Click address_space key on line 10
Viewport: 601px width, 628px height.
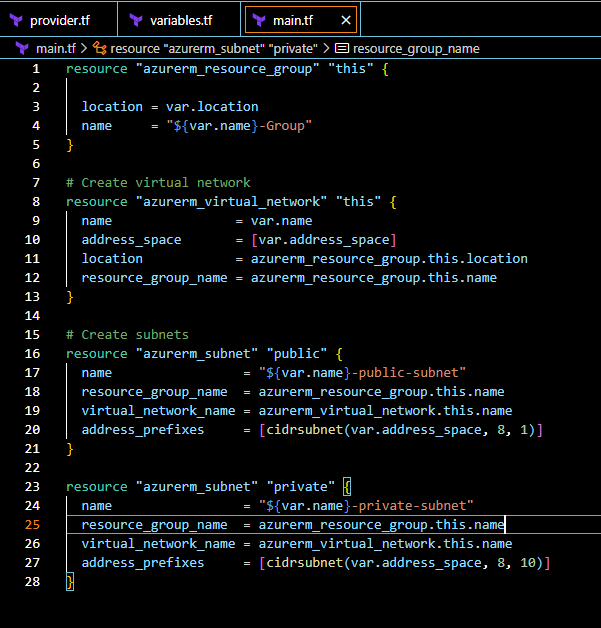[131, 240]
